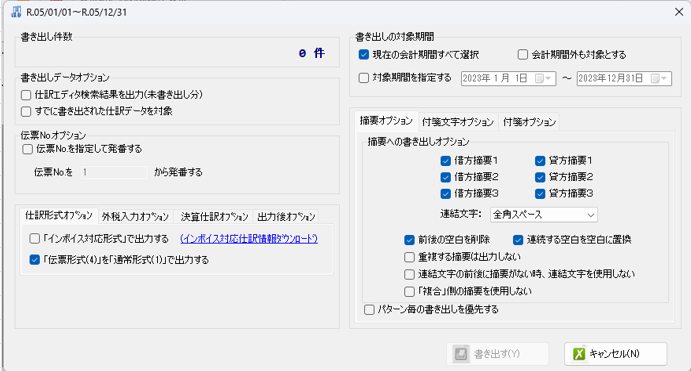Click the R.05/01/01~R.05/12/31 title text

77,12
